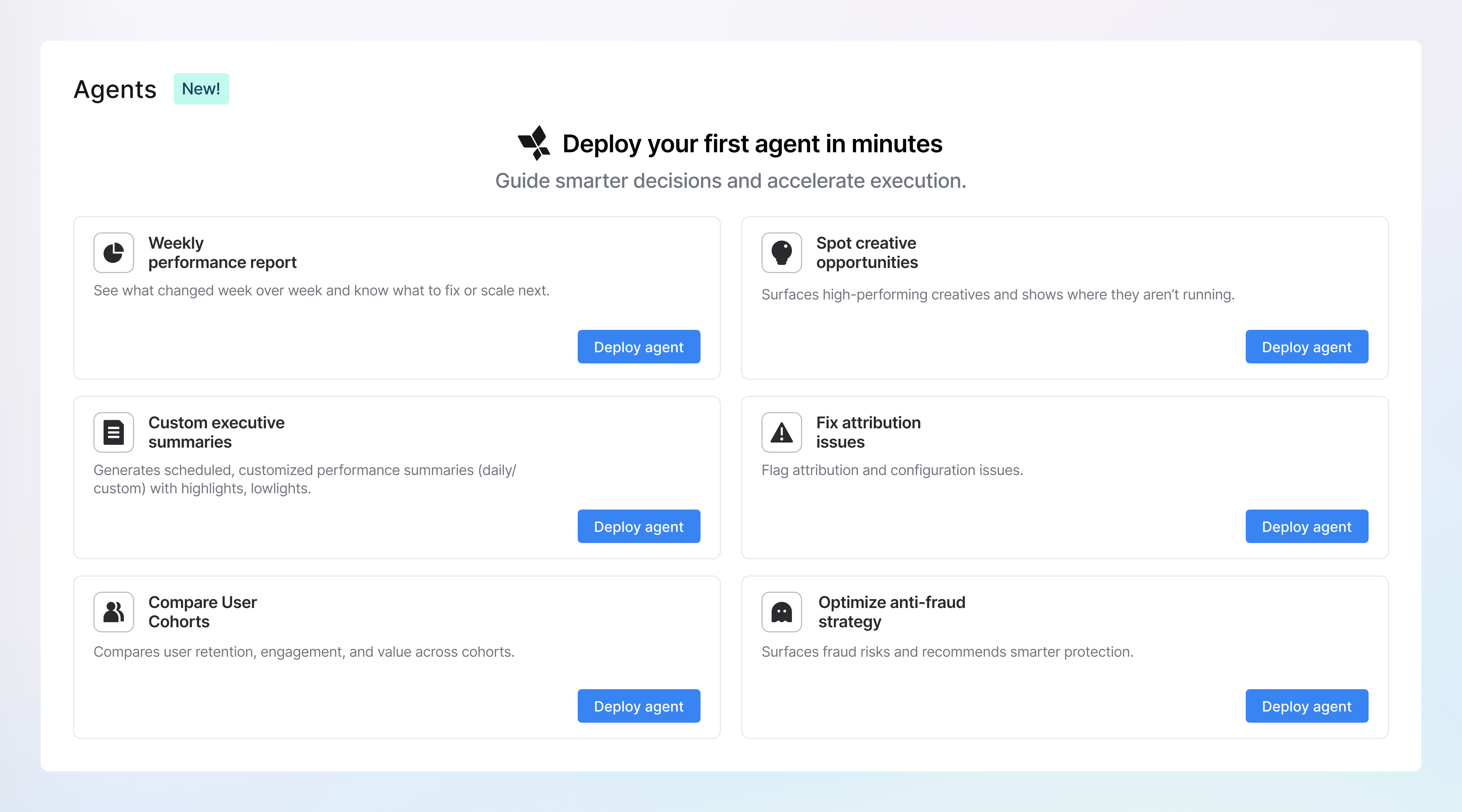Click the New! badge next to Agents

[x=201, y=89]
